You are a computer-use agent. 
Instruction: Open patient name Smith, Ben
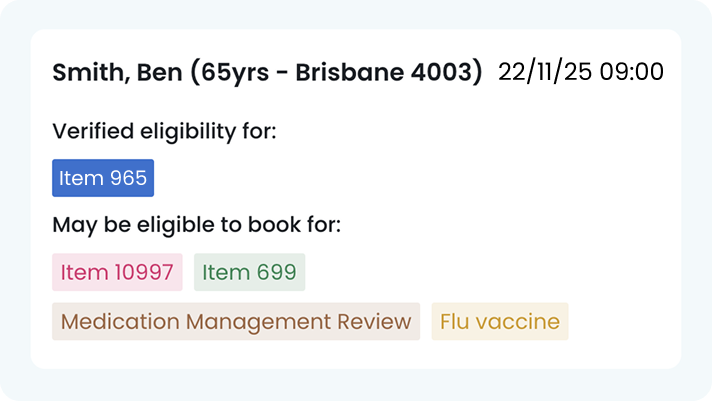pos(117,72)
